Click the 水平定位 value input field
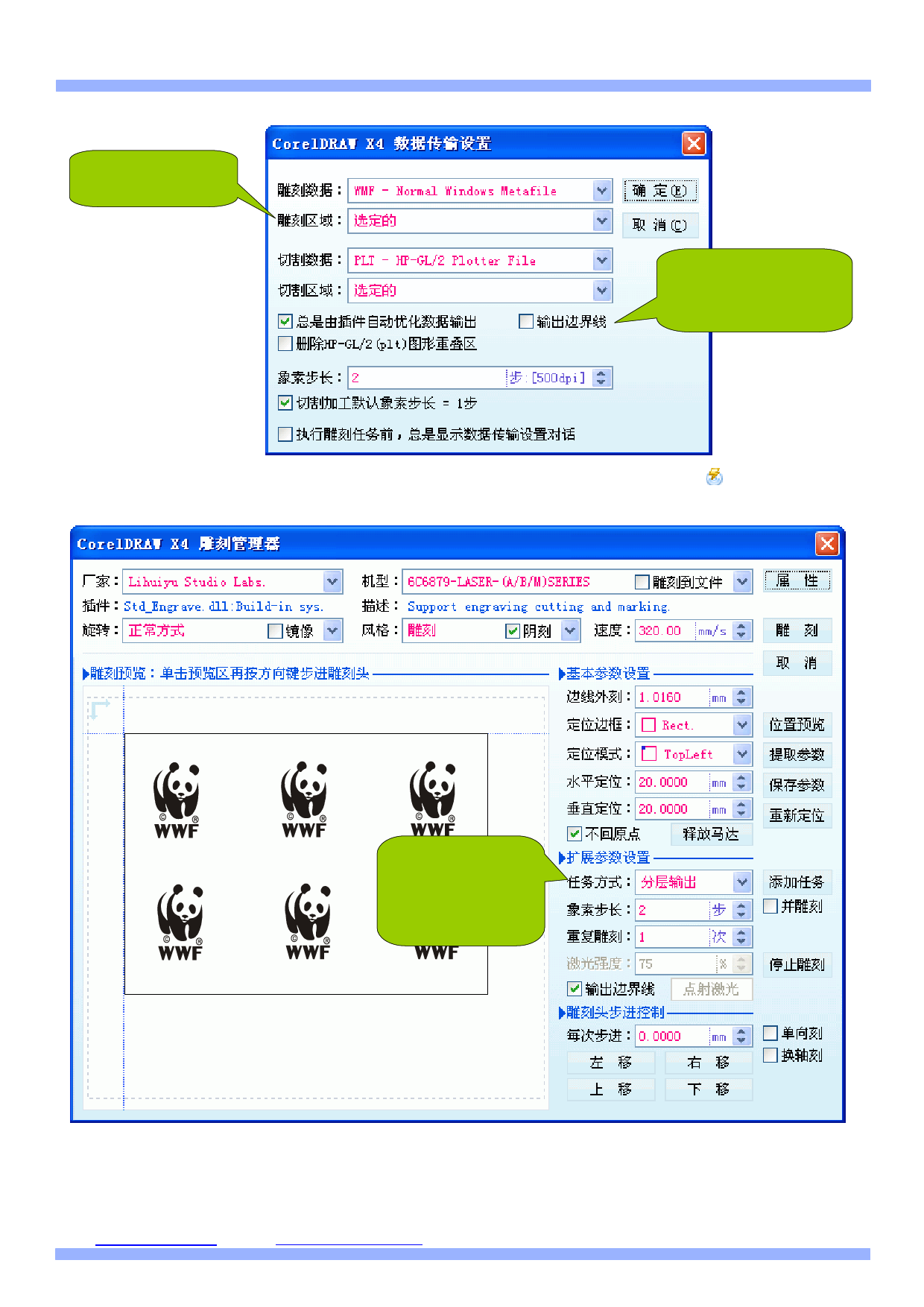924x1307 pixels. coord(671,782)
